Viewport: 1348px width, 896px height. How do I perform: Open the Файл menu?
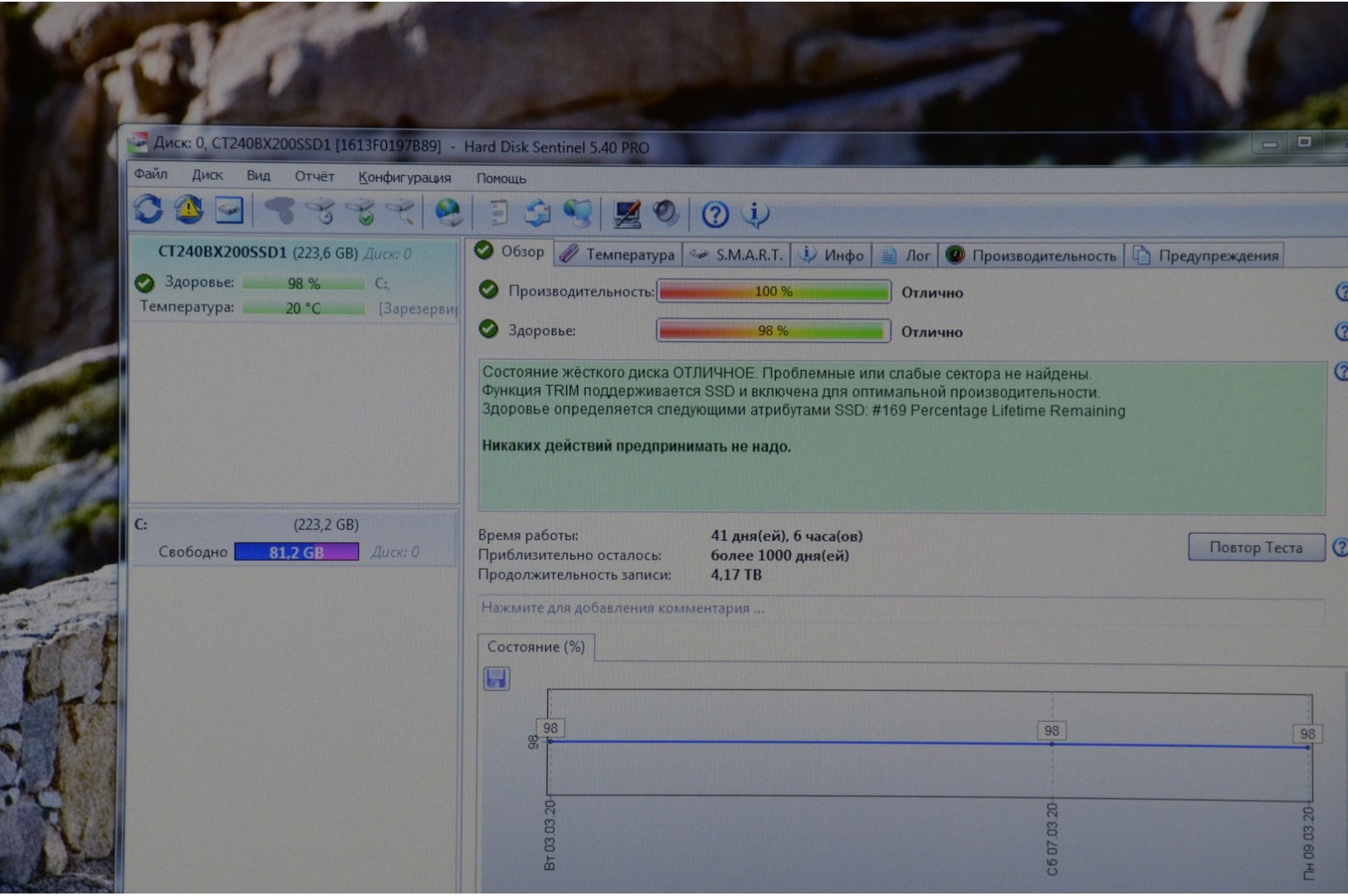tap(151, 174)
